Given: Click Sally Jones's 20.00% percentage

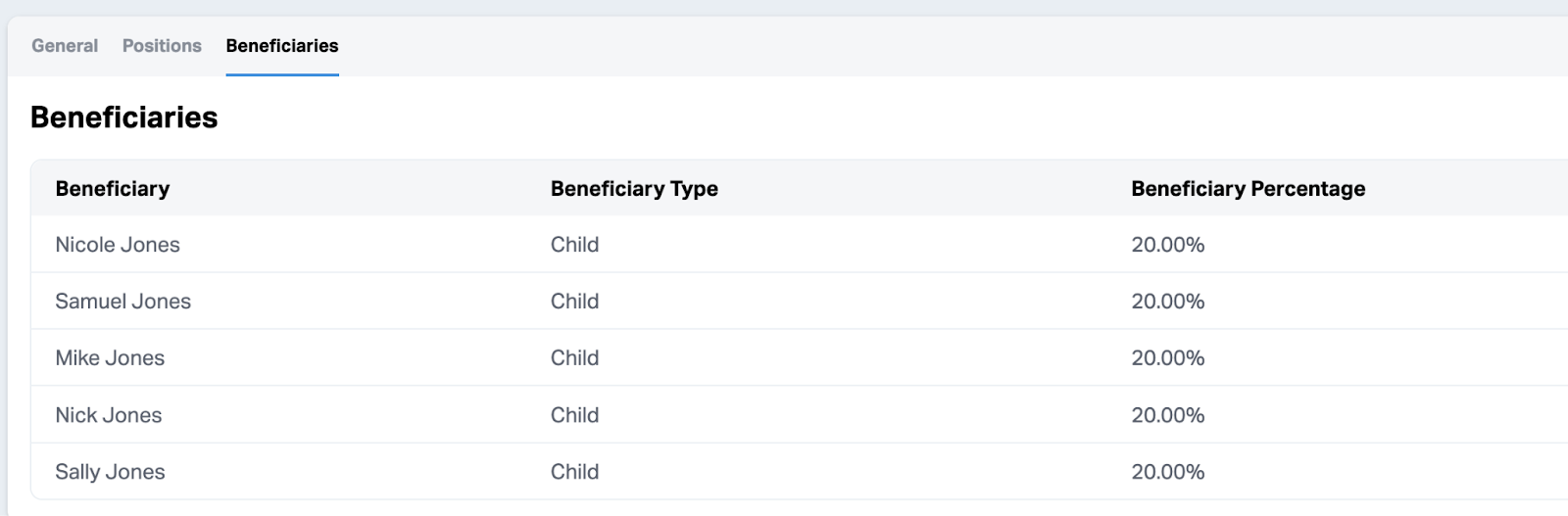Looking at the screenshot, I should 1167,472.
